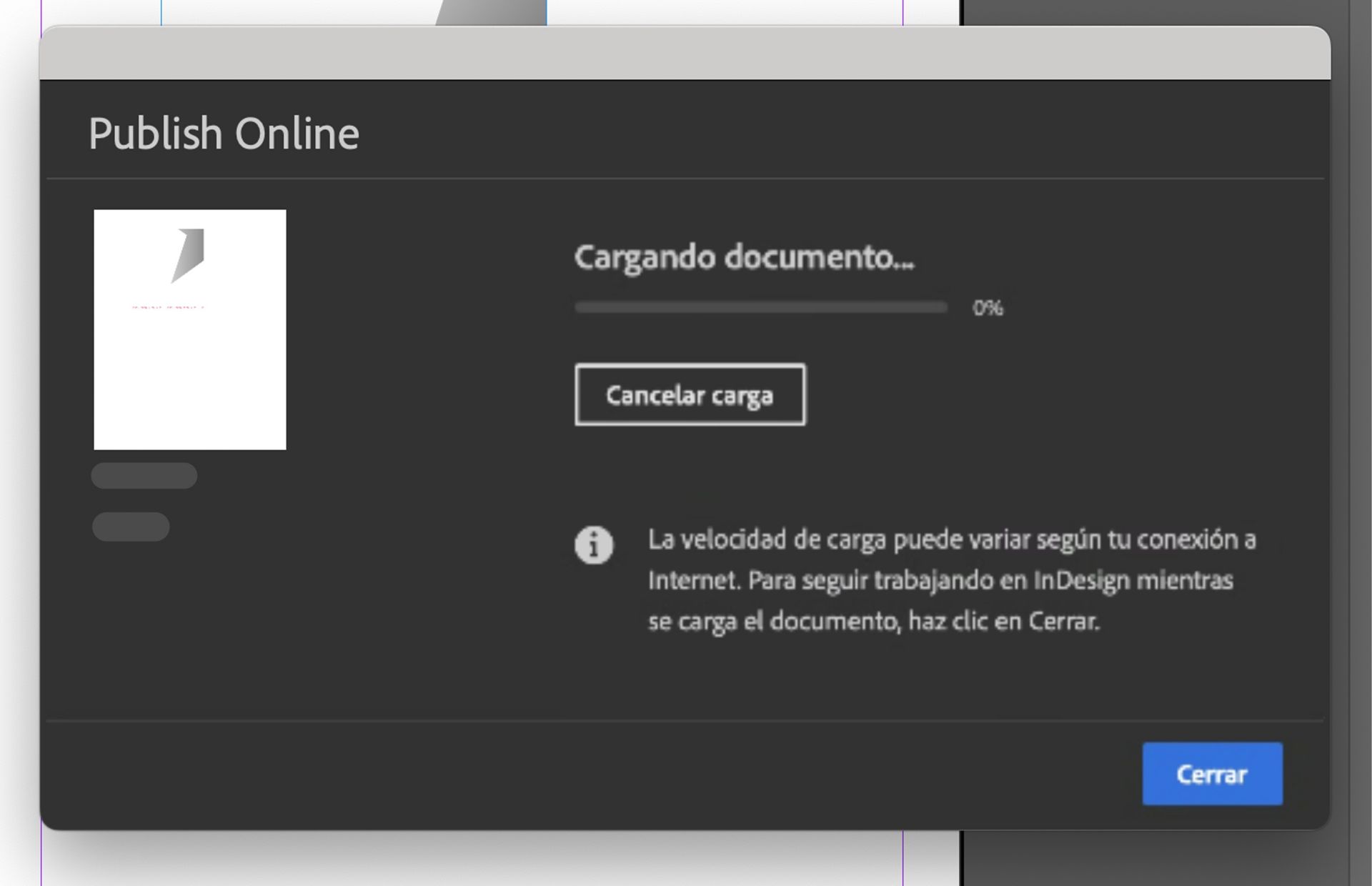Click the darker background area right of the dialog
The image size is (1372, 886).
(1351, 429)
